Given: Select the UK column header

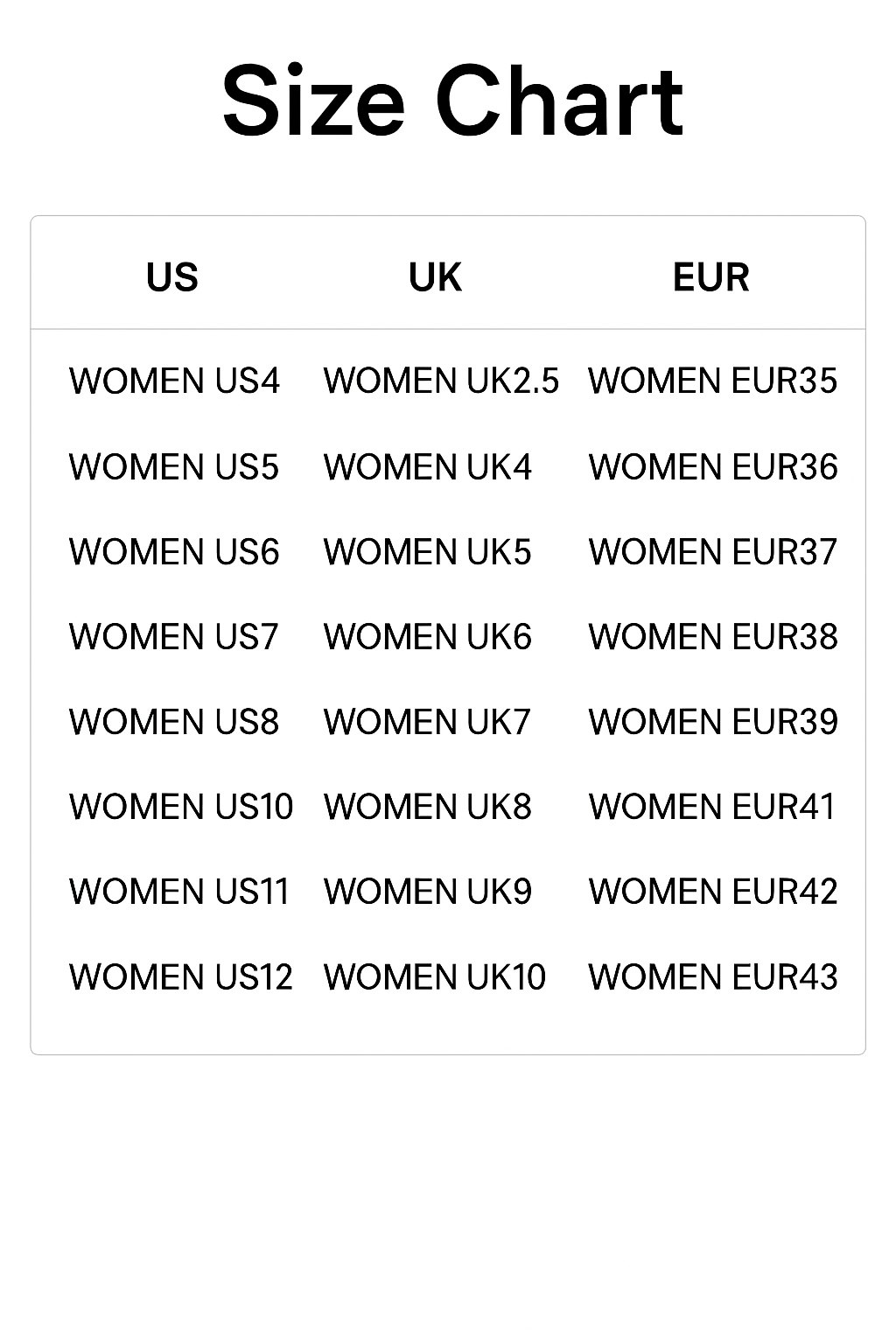Looking at the screenshot, I should click(x=435, y=277).
